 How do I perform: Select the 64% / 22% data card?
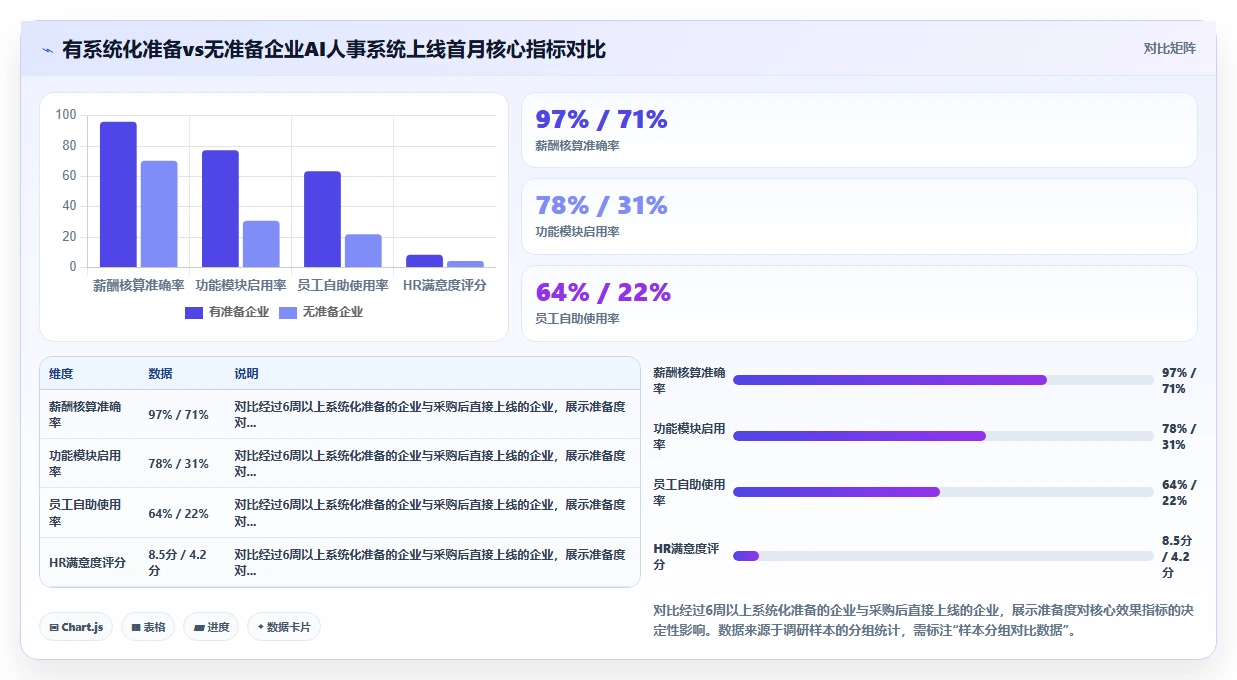click(859, 303)
